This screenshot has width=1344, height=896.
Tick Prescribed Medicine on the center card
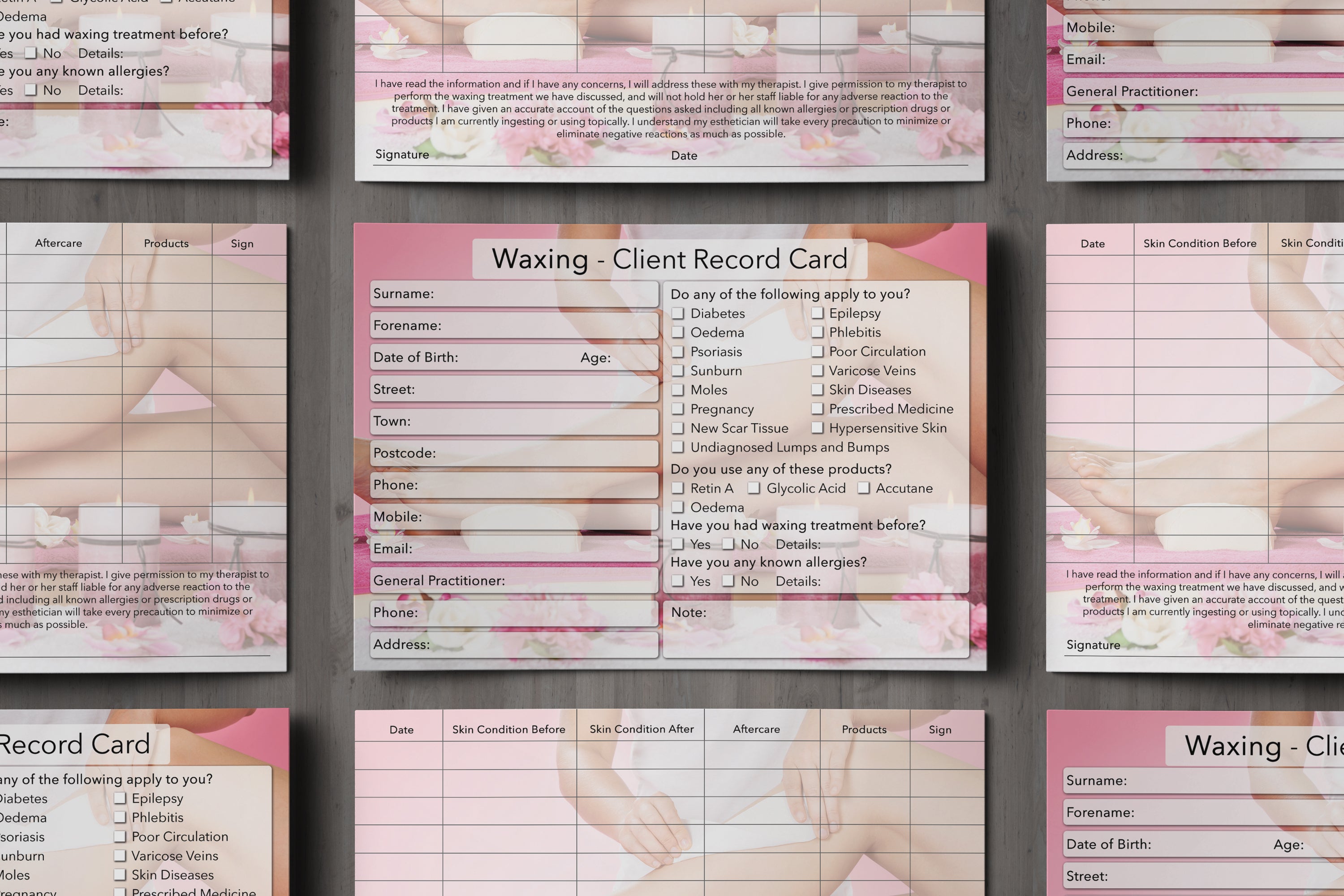818,409
